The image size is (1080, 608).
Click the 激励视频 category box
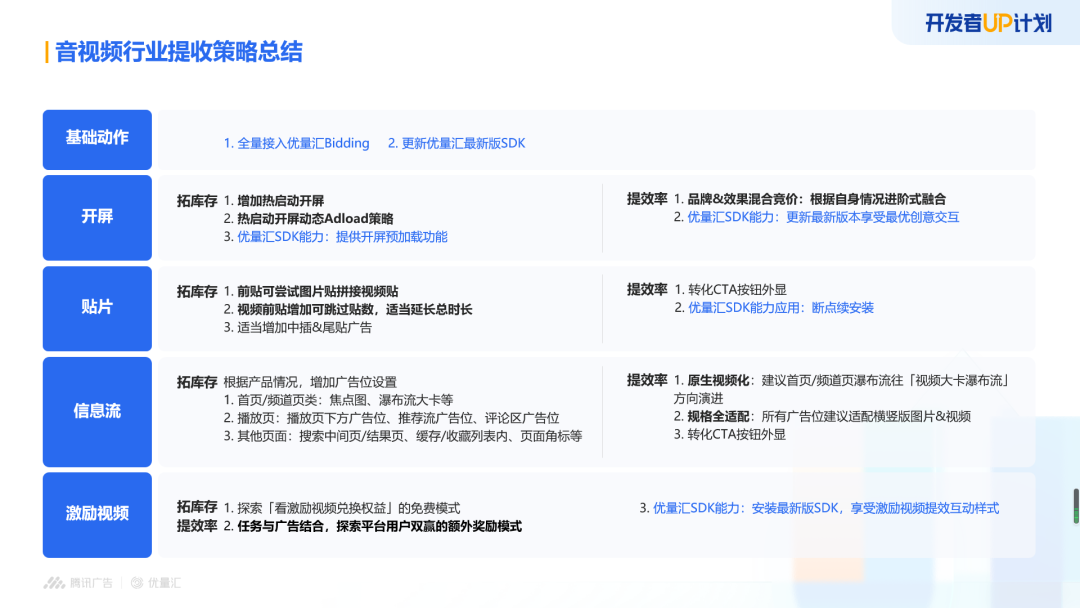[97, 515]
